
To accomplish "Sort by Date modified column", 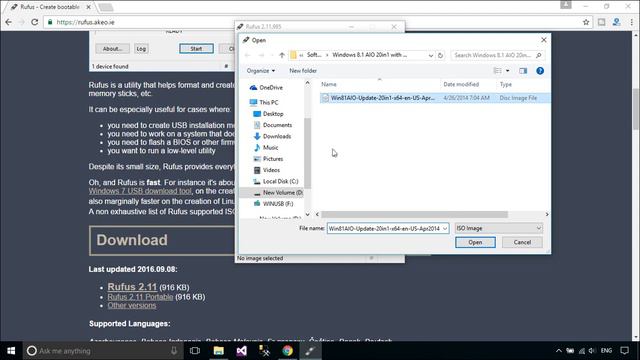I will pyautogui.click(x=461, y=84).
